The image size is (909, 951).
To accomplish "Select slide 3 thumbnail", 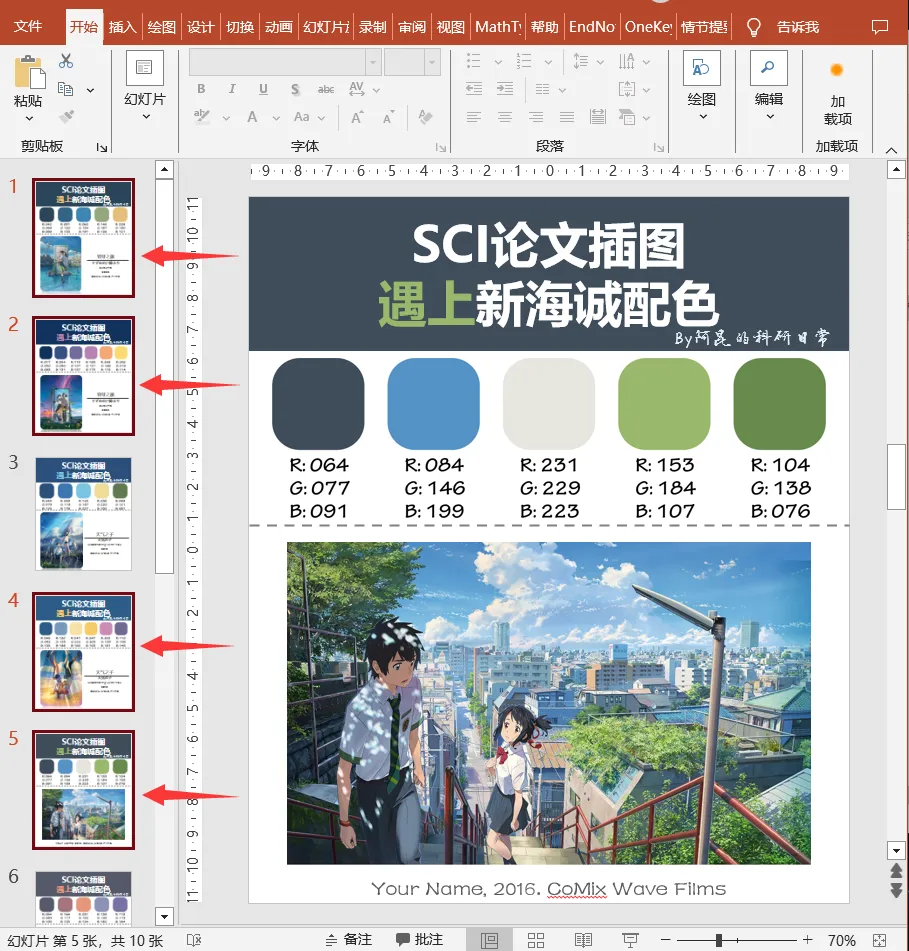I will (x=83, y=514).
